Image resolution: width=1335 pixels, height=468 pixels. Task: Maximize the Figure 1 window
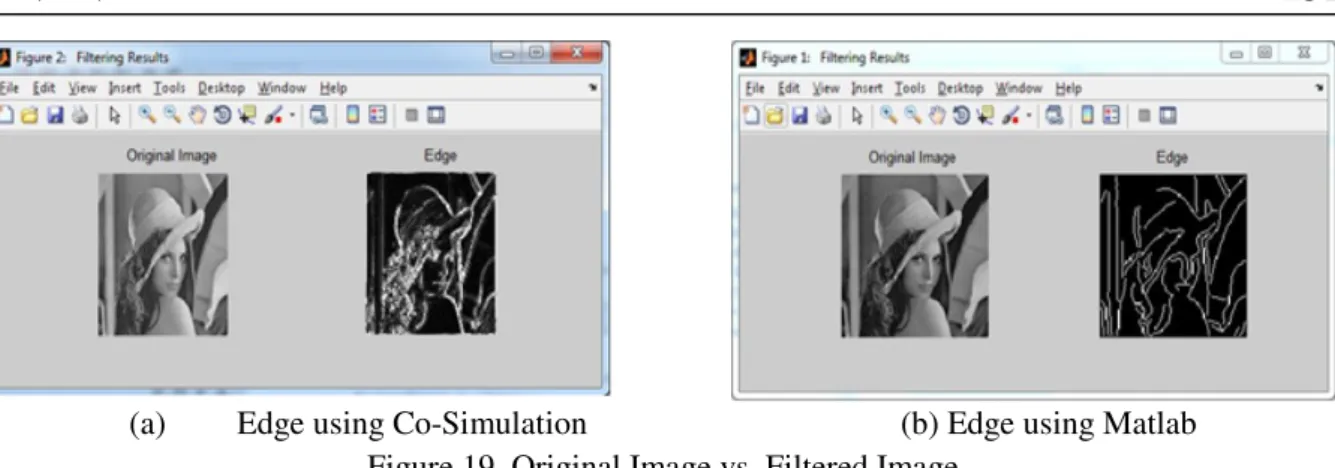[x=1265, y=54]
